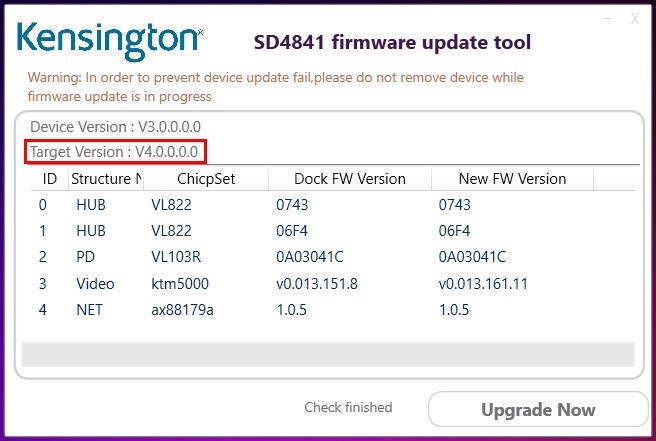
Task: Click the HUB cell in row ID 1
Action: point(91,231)
